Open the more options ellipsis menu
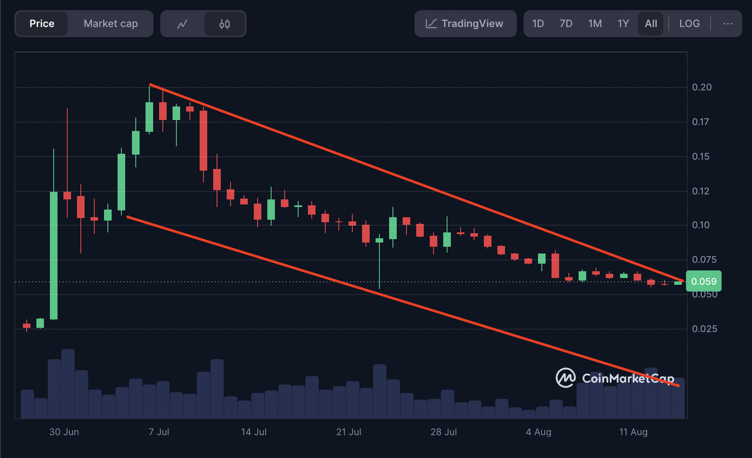The width and height of the screenshot is (752, 458). 727,24
